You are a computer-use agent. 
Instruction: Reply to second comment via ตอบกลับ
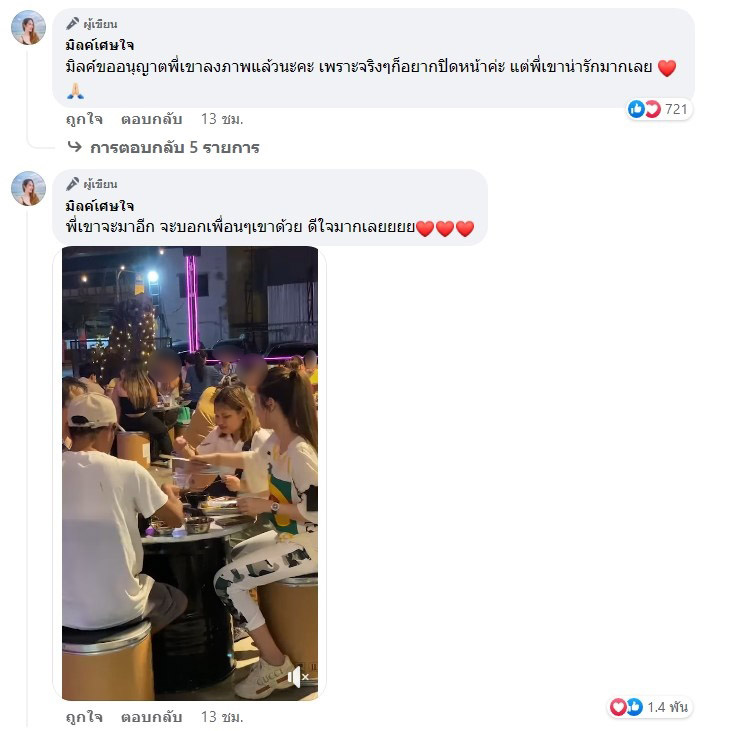point(151,717)
